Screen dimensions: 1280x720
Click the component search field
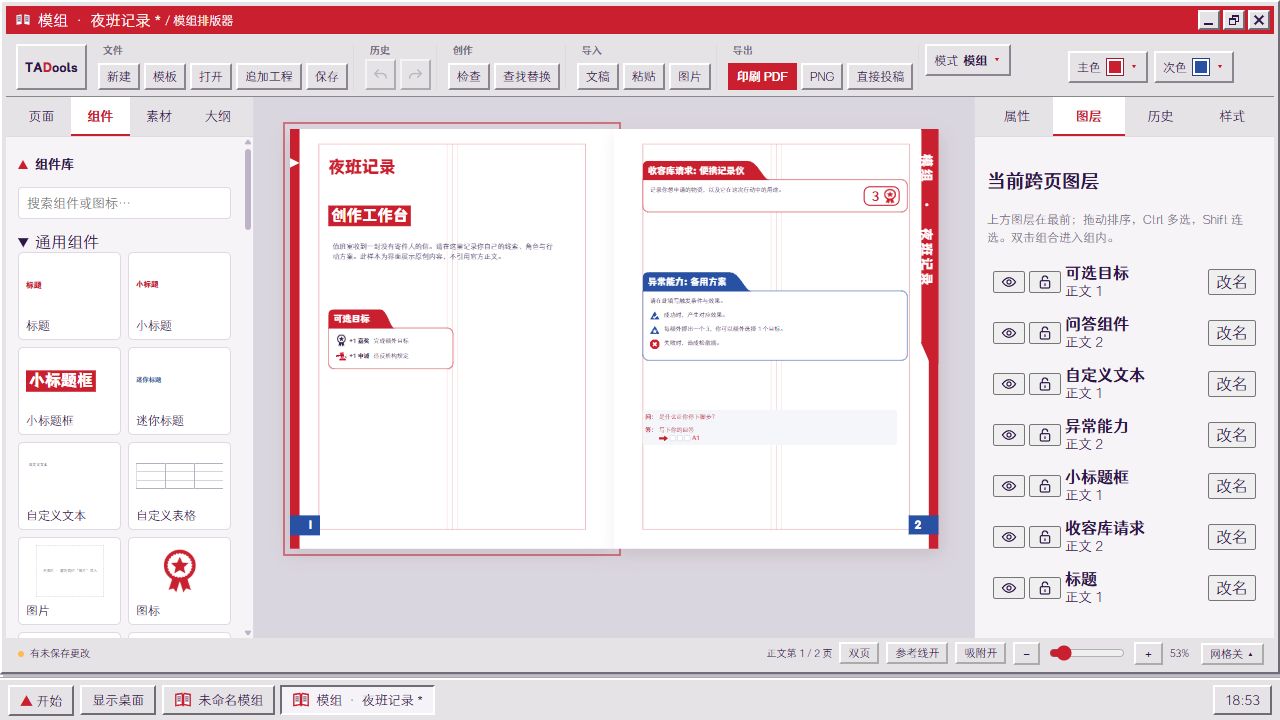(125, 203)
